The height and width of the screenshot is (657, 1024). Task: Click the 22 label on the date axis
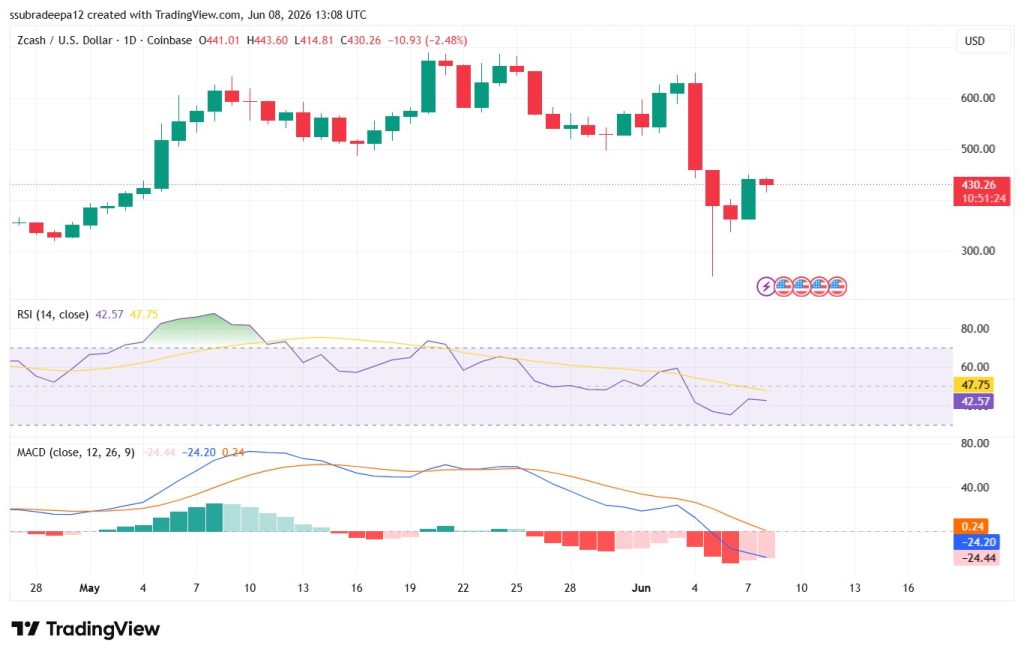pyautogui.click(x=463, y=588)
